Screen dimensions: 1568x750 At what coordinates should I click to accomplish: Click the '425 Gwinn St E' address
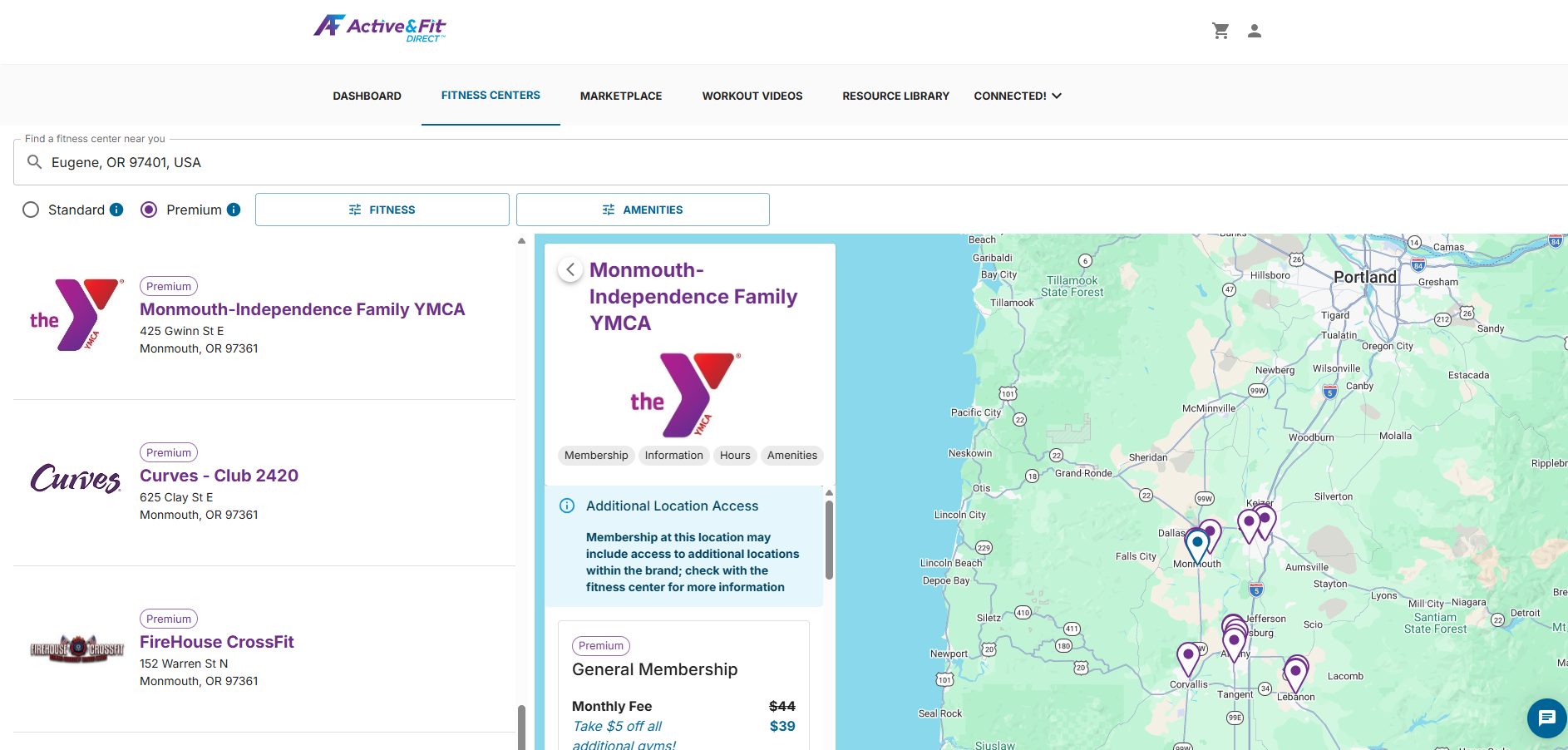pos(182,331)
